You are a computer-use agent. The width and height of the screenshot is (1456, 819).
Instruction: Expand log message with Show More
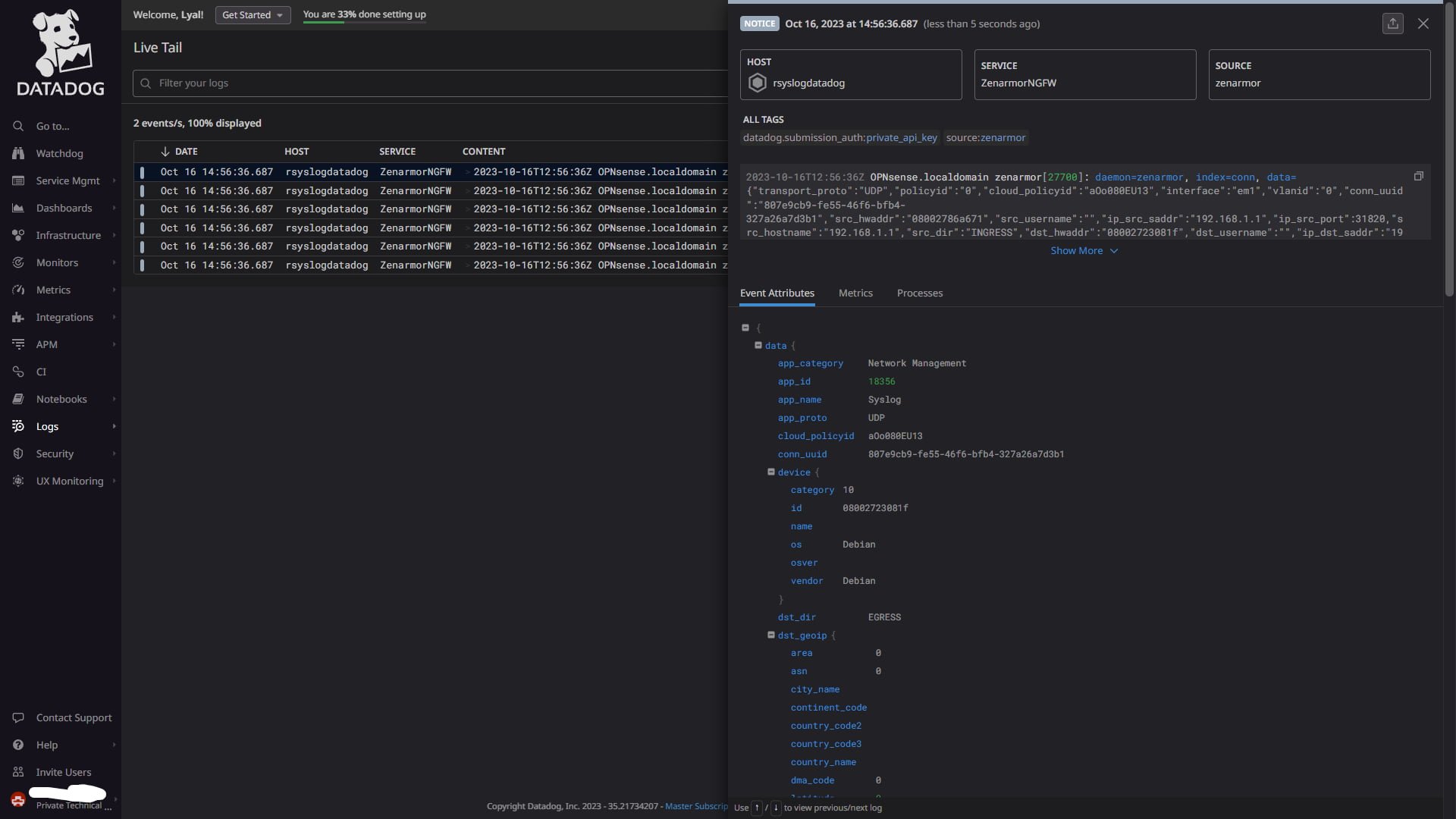[x=1083, y=250]
